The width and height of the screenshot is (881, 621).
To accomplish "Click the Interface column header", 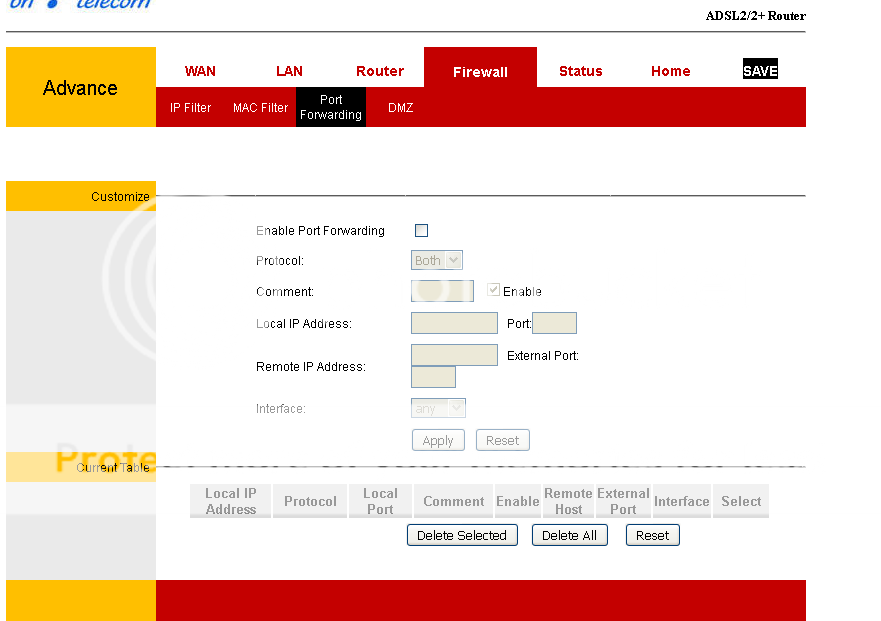I will pos(682,501).
